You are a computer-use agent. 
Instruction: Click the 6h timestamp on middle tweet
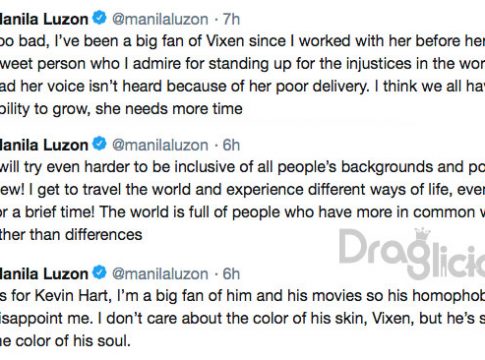(x=231, y=145)
